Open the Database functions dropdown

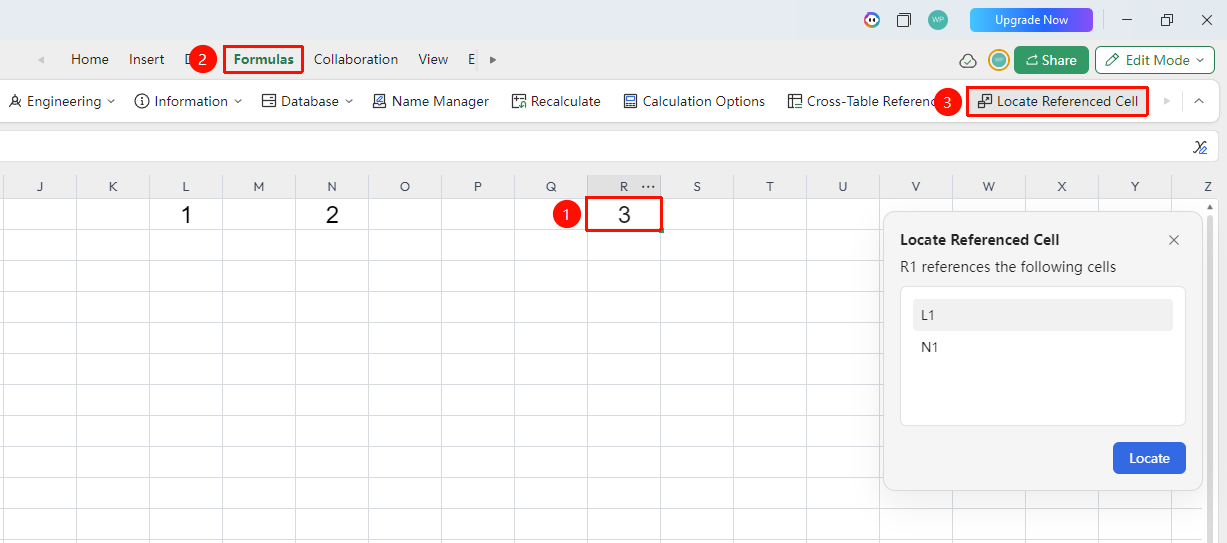[307, 101]
